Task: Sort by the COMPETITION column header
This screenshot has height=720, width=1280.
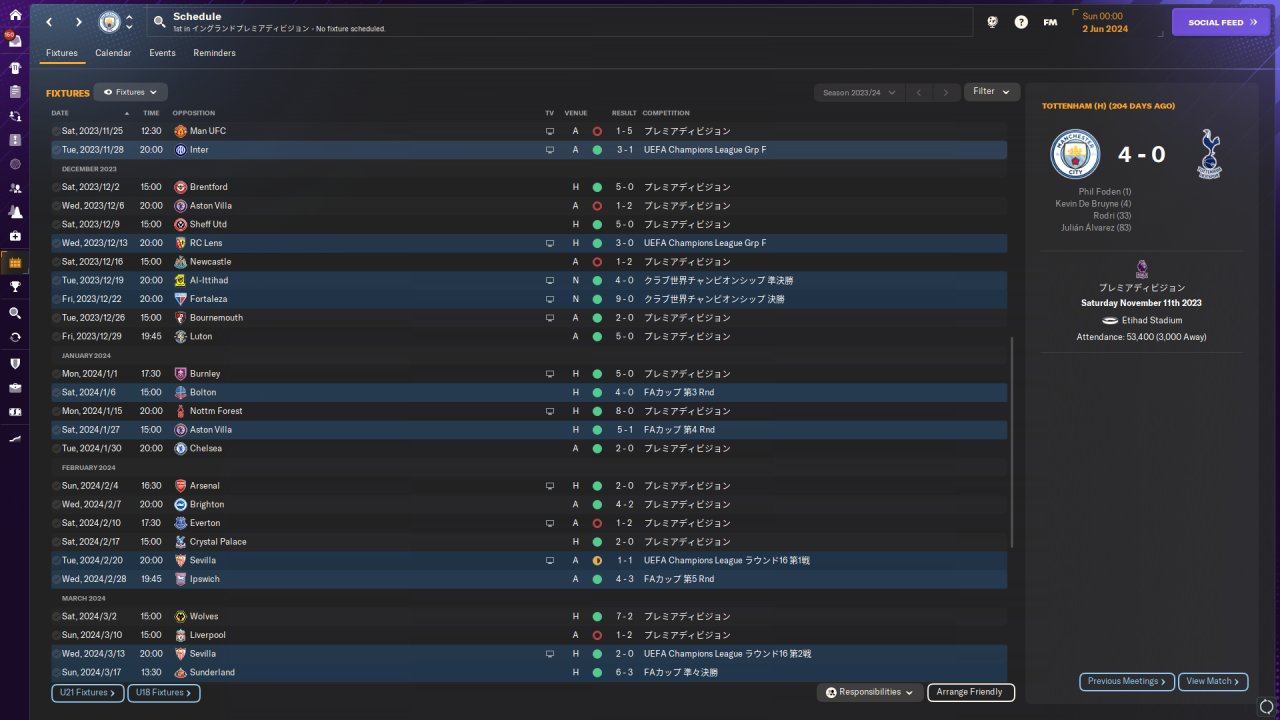Action: click(x=666, y=113)
